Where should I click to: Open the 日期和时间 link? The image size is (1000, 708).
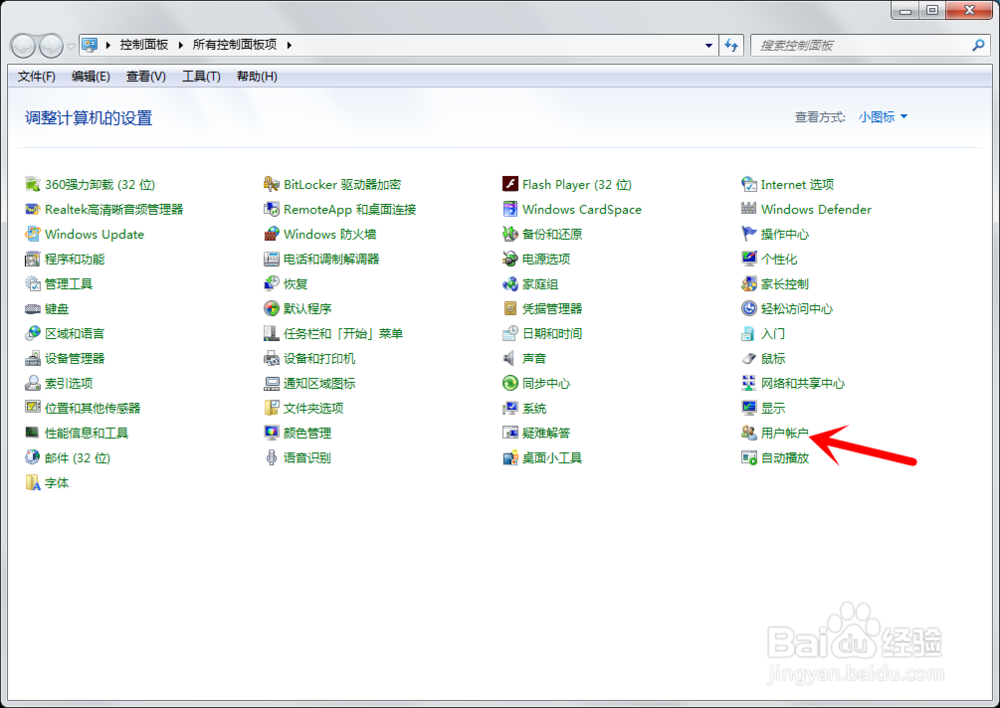click(552, 334)
